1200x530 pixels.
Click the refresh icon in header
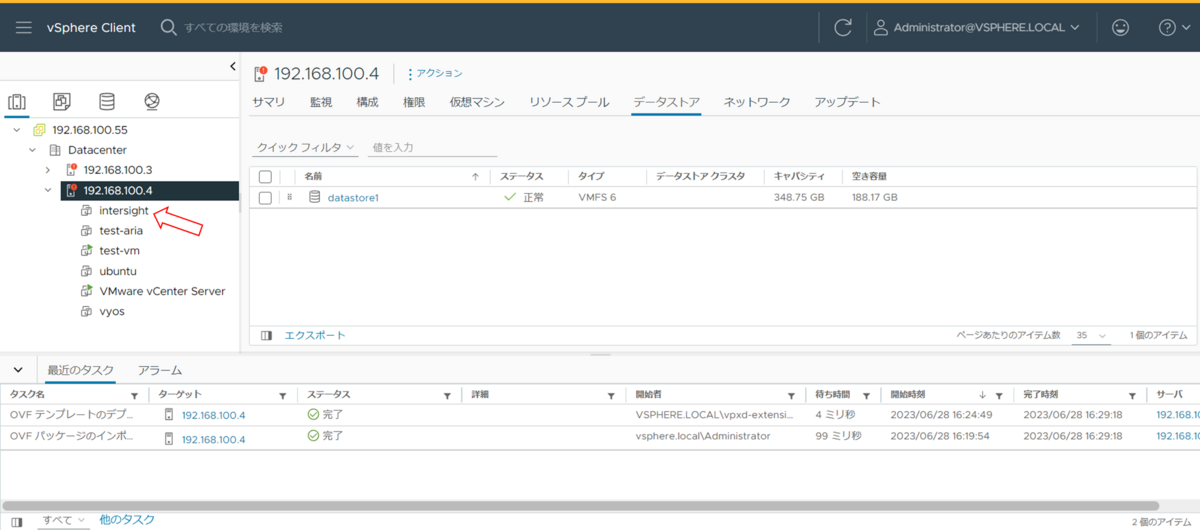click(843, 28)
